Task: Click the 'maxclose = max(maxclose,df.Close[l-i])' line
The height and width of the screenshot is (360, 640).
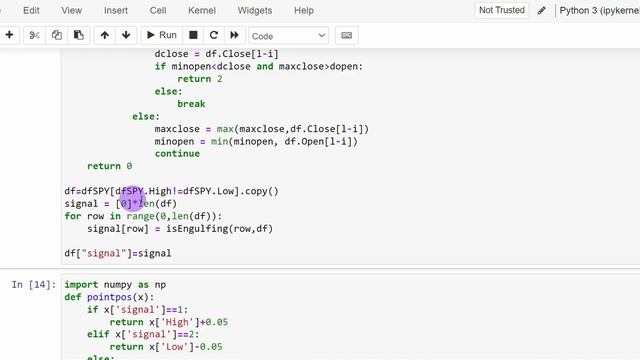Action: coord(262,129)
